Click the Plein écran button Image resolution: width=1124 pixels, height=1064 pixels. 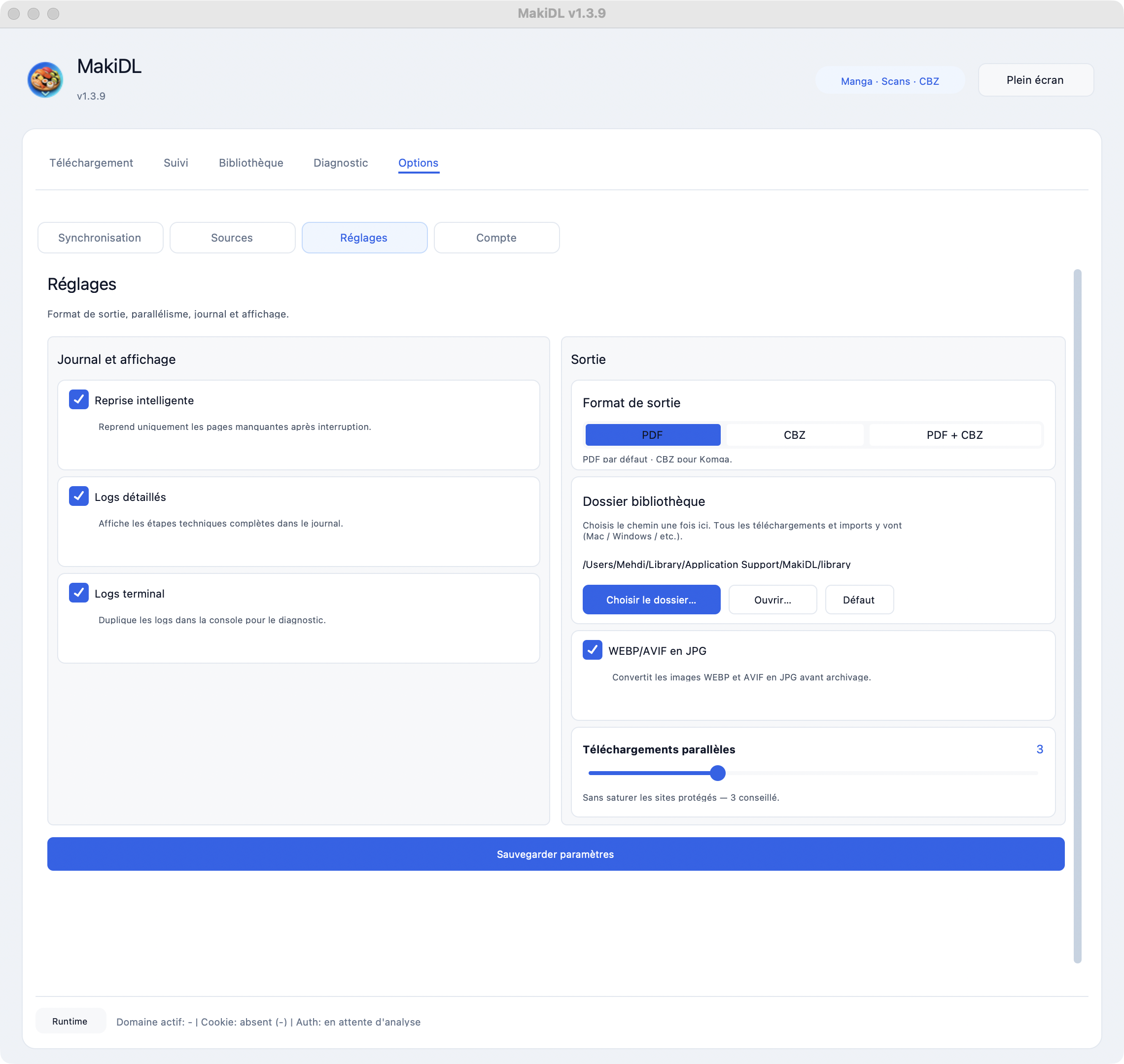[x=1036, y=80]
